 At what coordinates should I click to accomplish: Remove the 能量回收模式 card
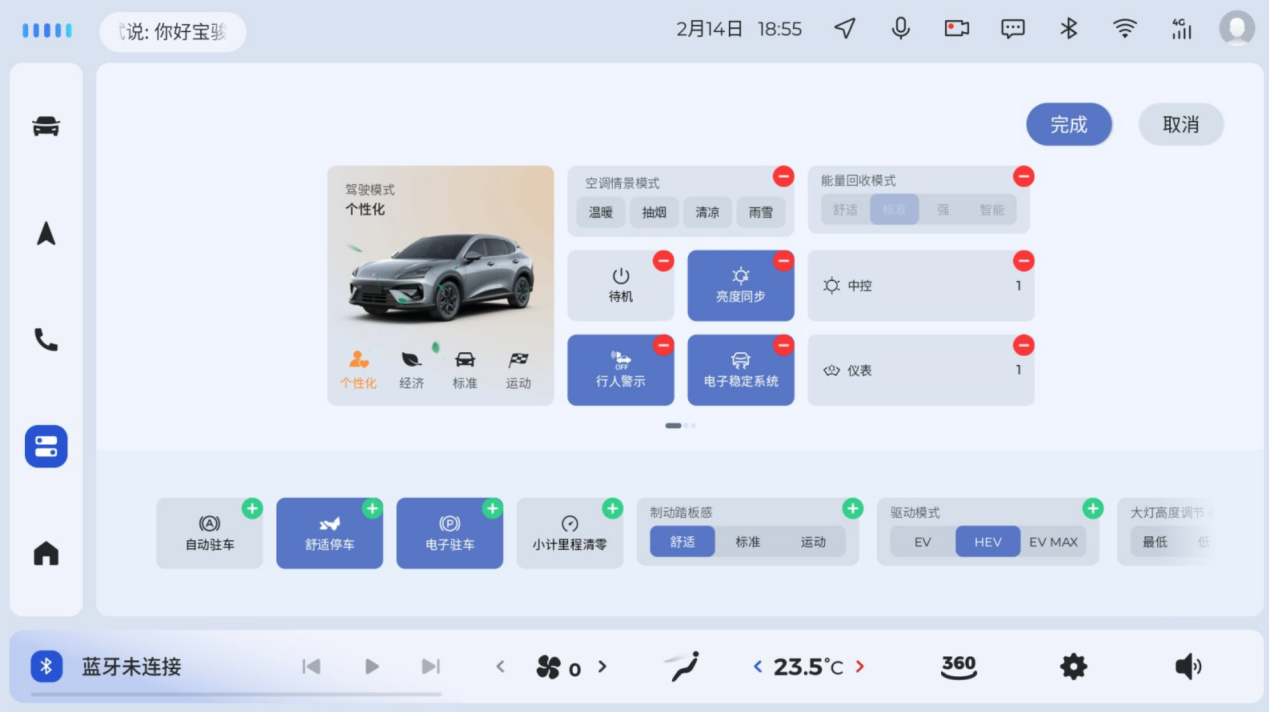1023,176
